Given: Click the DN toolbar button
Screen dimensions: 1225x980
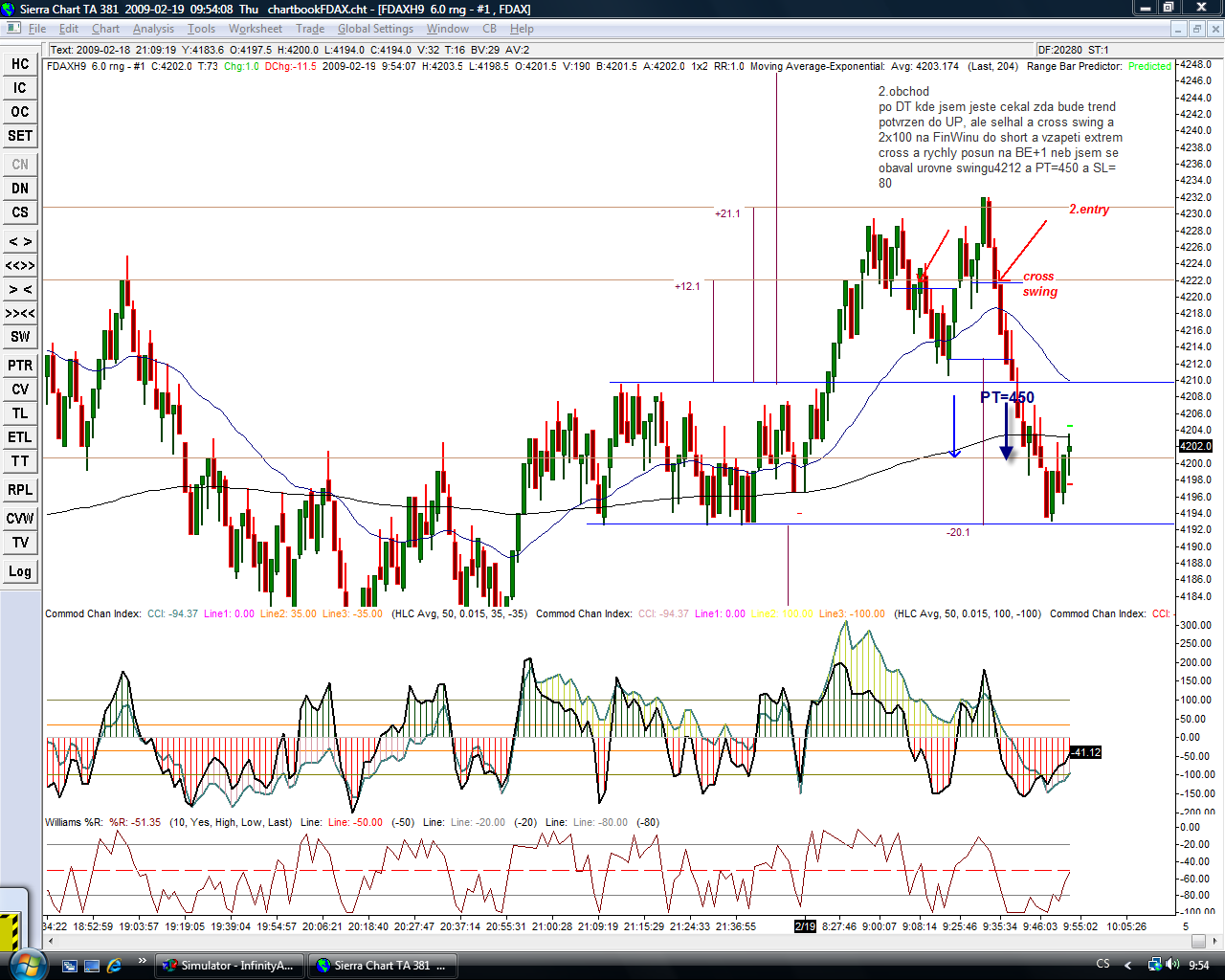Looking at the screenshot, I should click(x=20, y=189).
